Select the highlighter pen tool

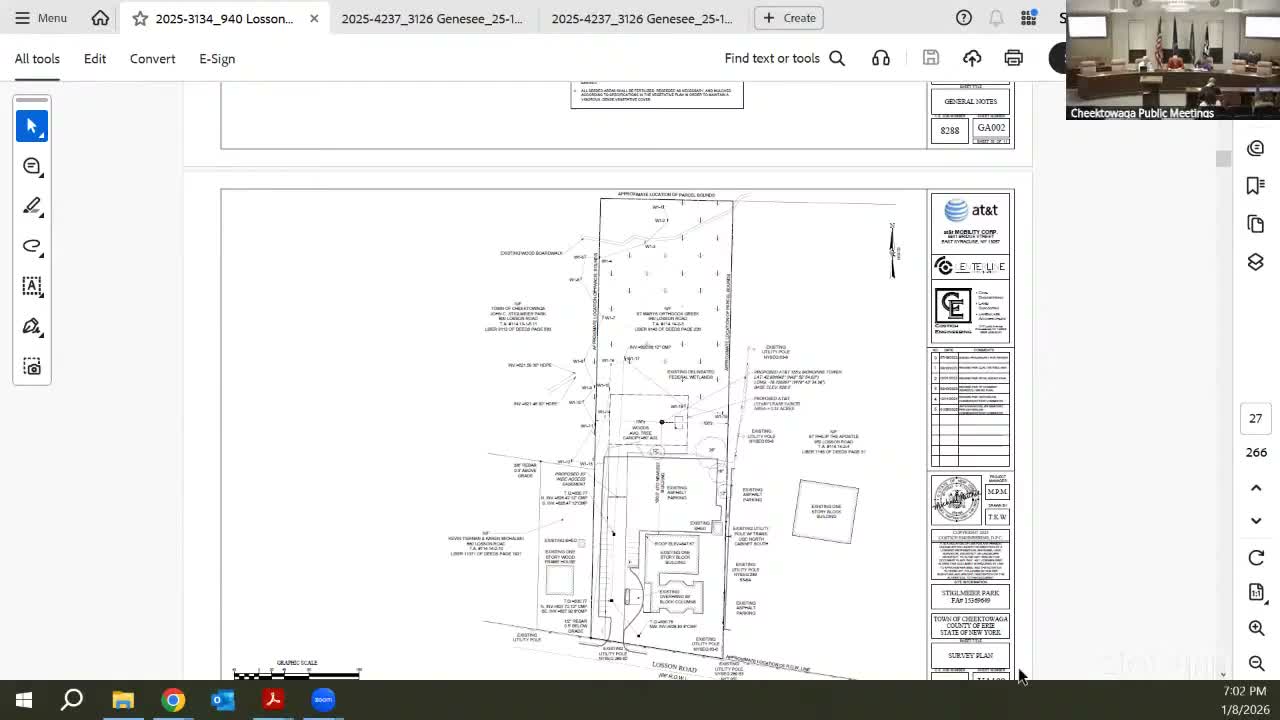coord(32,206)
